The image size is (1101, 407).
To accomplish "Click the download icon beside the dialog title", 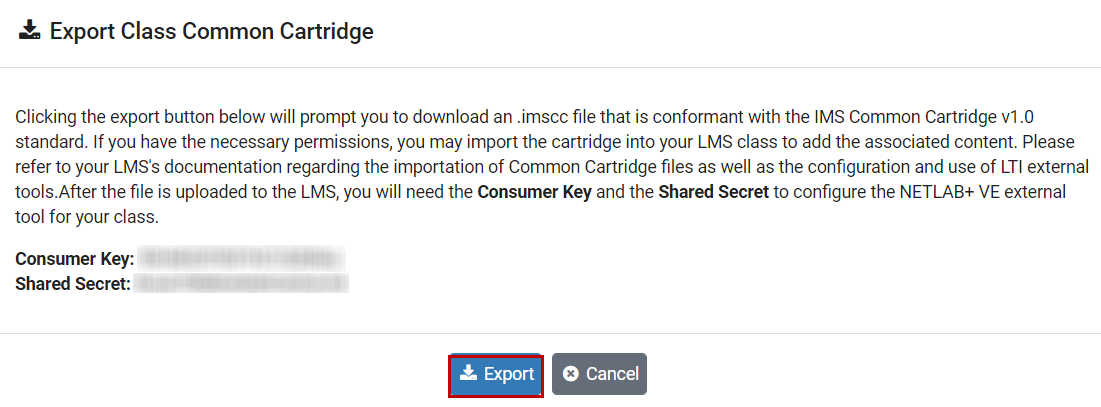I will tap(30, 31).
